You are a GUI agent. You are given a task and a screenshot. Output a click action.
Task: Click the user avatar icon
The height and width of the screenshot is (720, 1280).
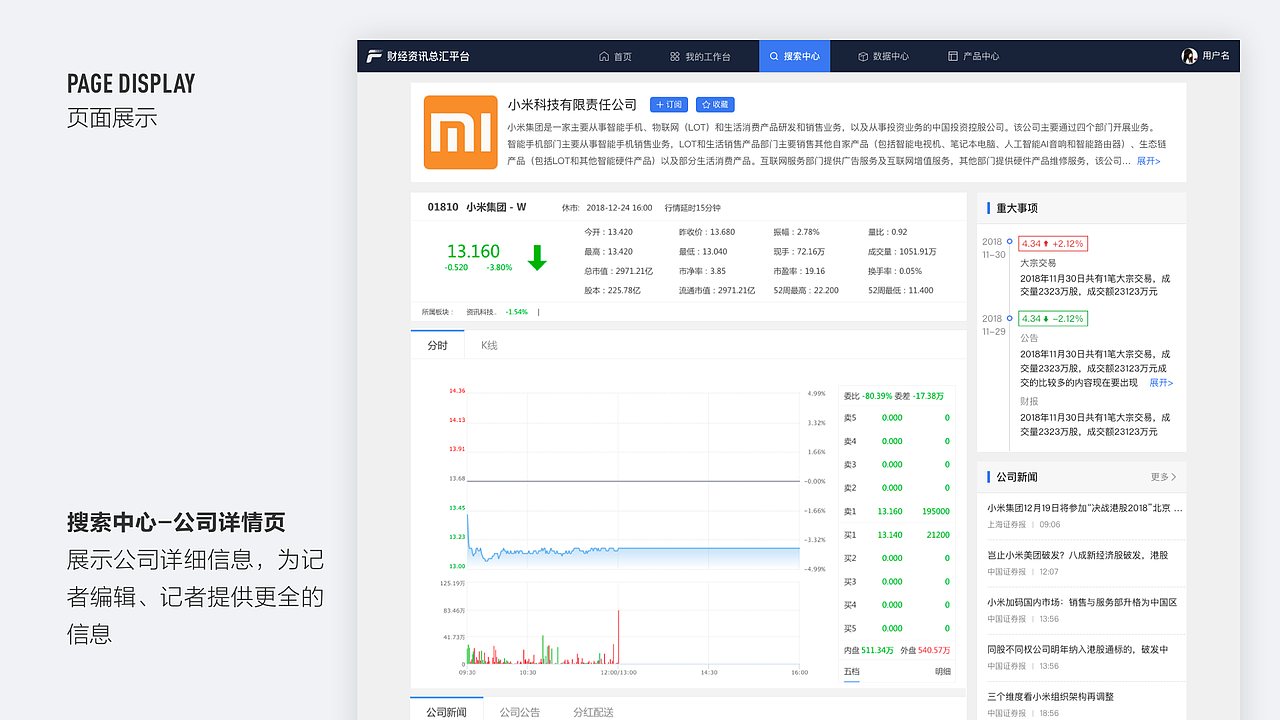(1189, 56)
